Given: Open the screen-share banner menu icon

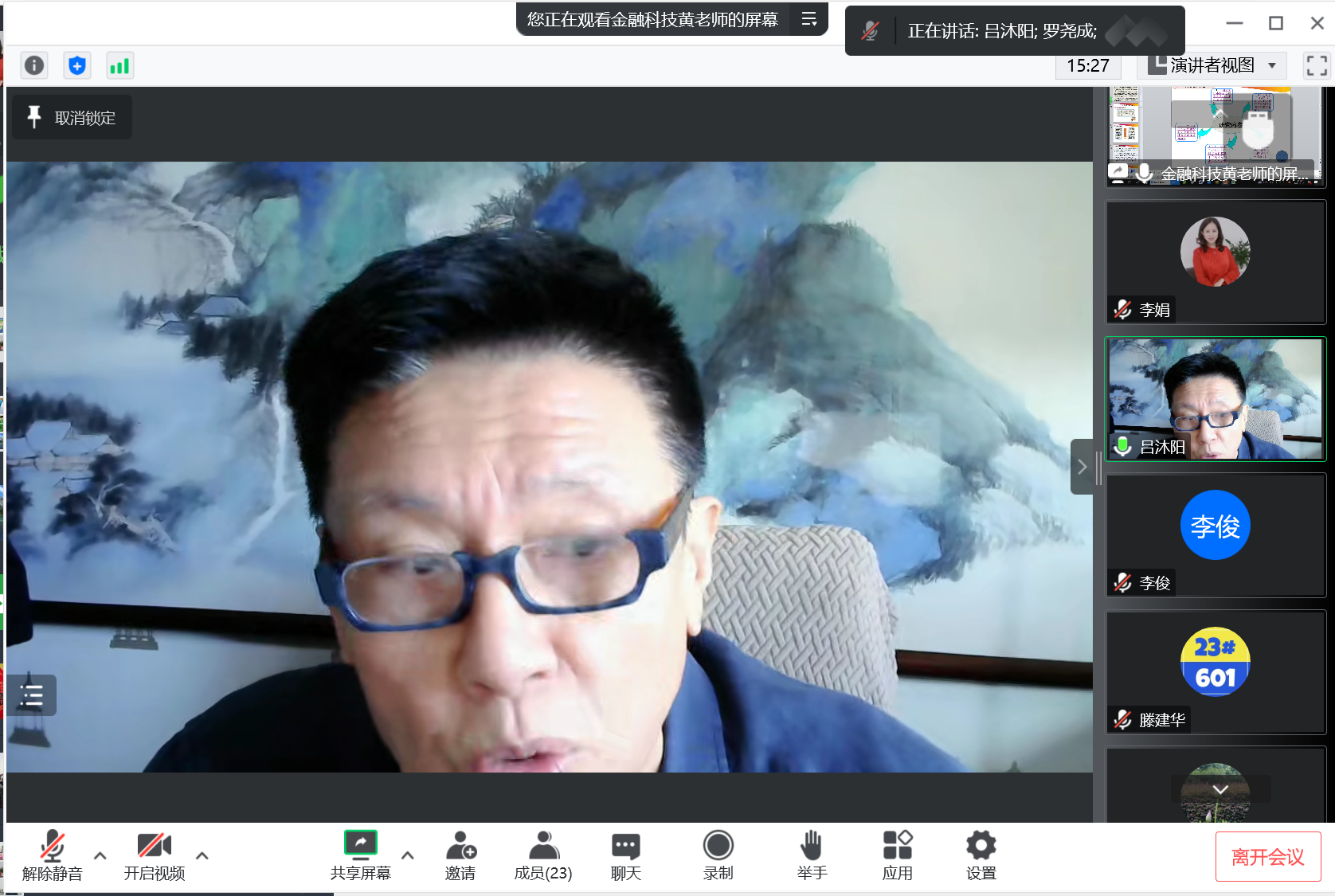Looking at the screenshot, I should pos(809,19).
